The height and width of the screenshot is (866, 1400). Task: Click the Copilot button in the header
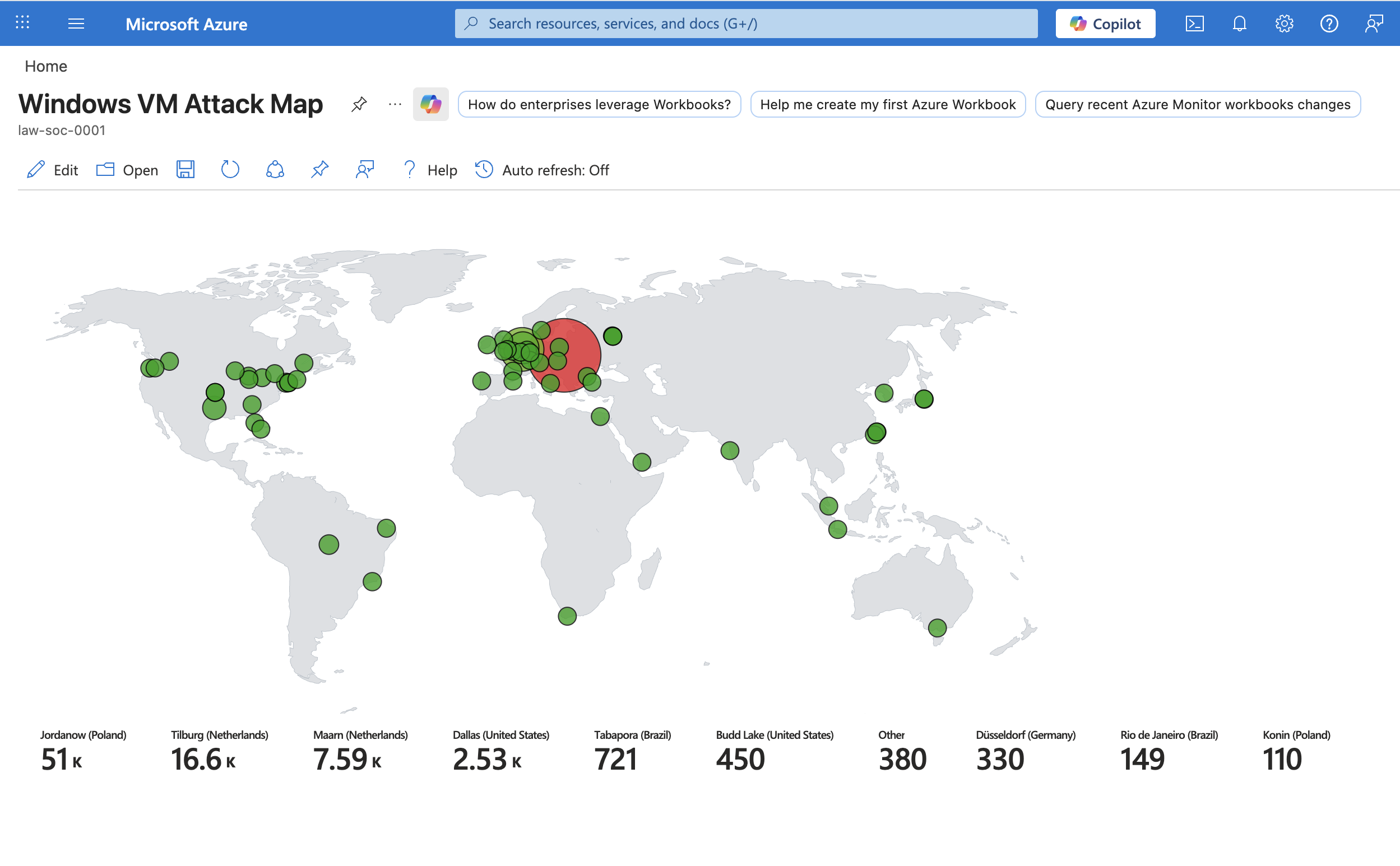pos(1105,24)
